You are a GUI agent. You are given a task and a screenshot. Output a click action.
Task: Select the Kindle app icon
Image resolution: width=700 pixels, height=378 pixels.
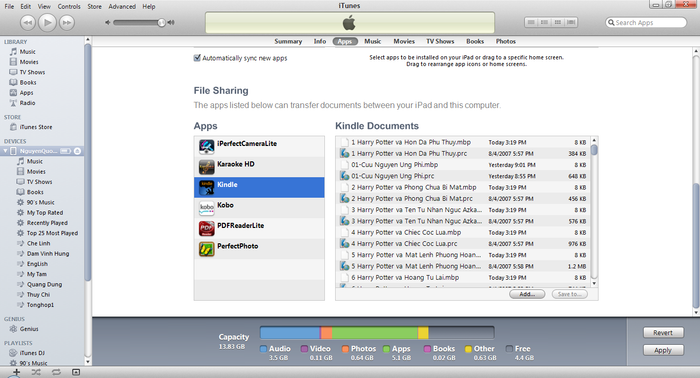(207, 187)
